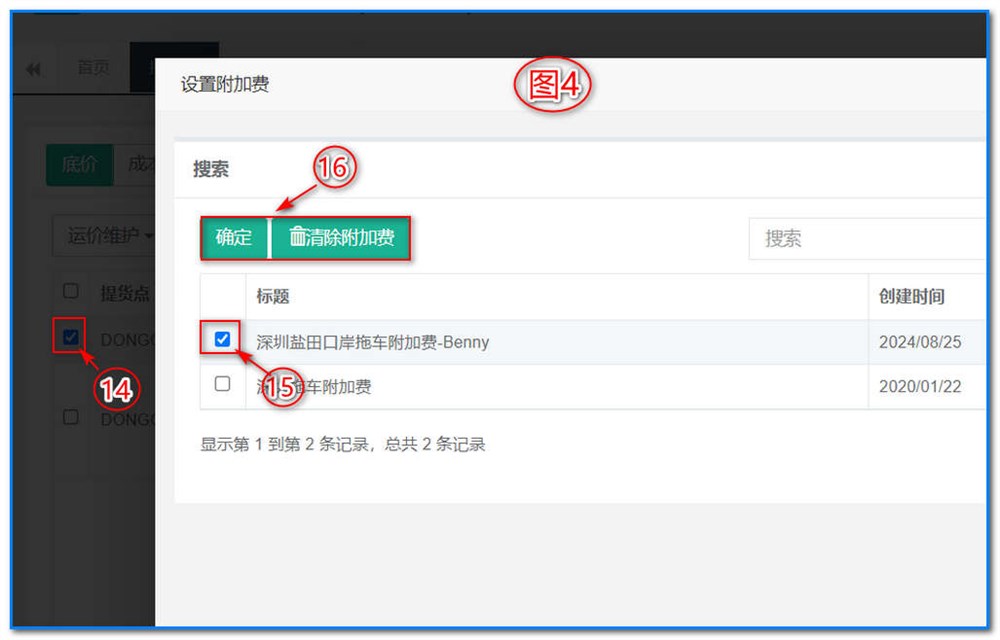Click the 2024/08/25 creation date cell
Viewport: 1000px width, 640px height.
click(921, 342)
